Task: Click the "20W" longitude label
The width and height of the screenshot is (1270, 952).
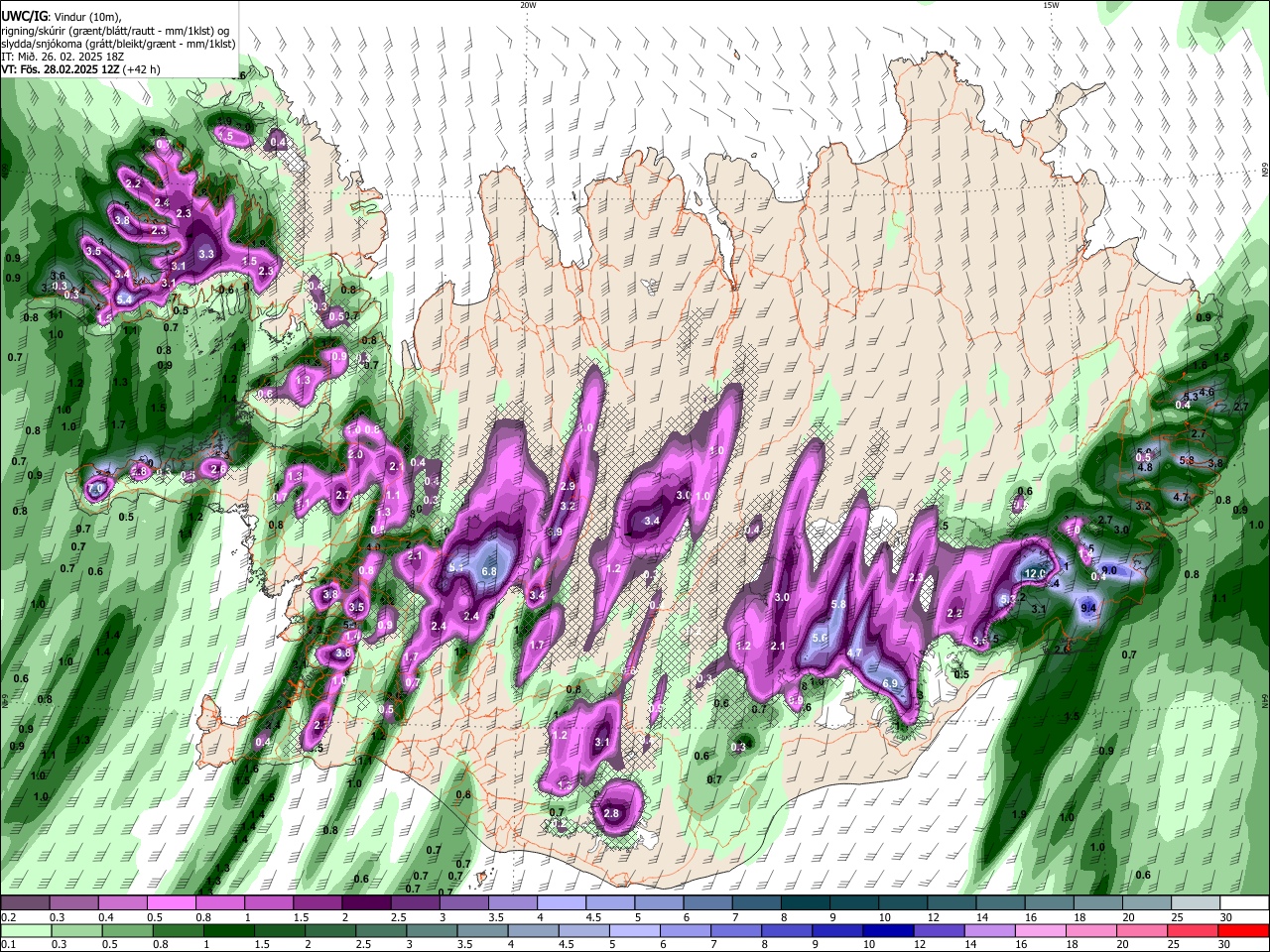Action: [528, 5]
